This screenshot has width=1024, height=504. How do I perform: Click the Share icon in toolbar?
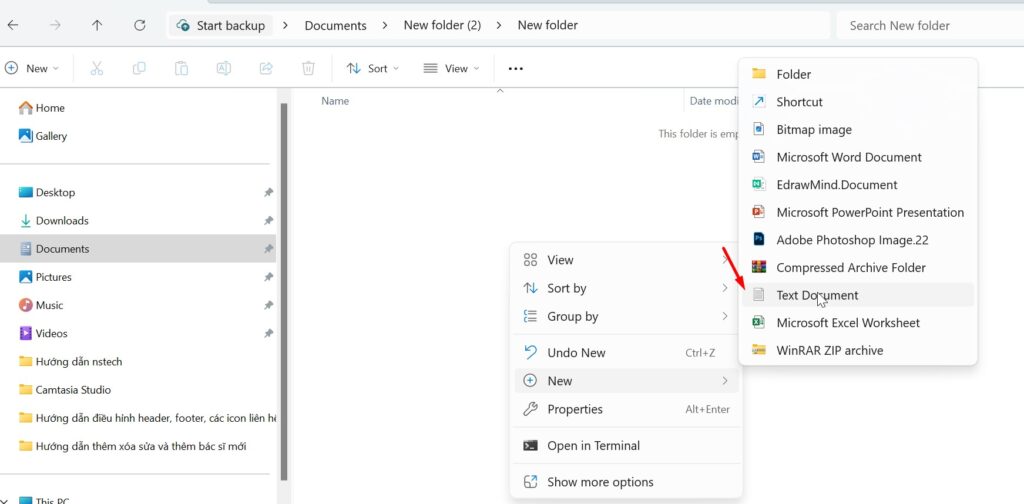266,68
